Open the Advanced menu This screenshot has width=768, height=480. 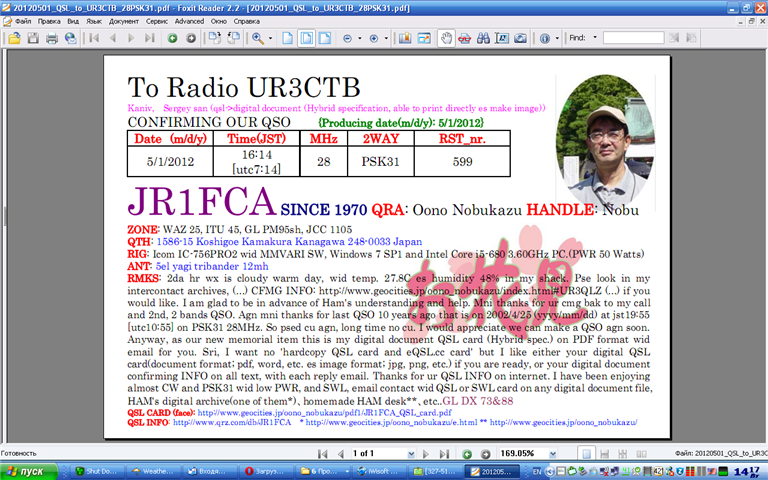click(188, 20)
